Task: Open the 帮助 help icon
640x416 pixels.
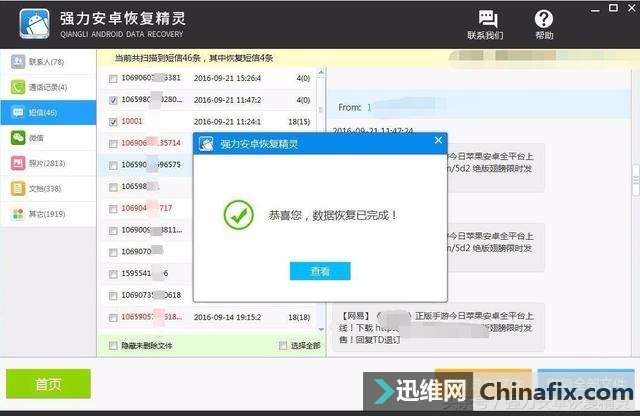Action: coord(544,24)
